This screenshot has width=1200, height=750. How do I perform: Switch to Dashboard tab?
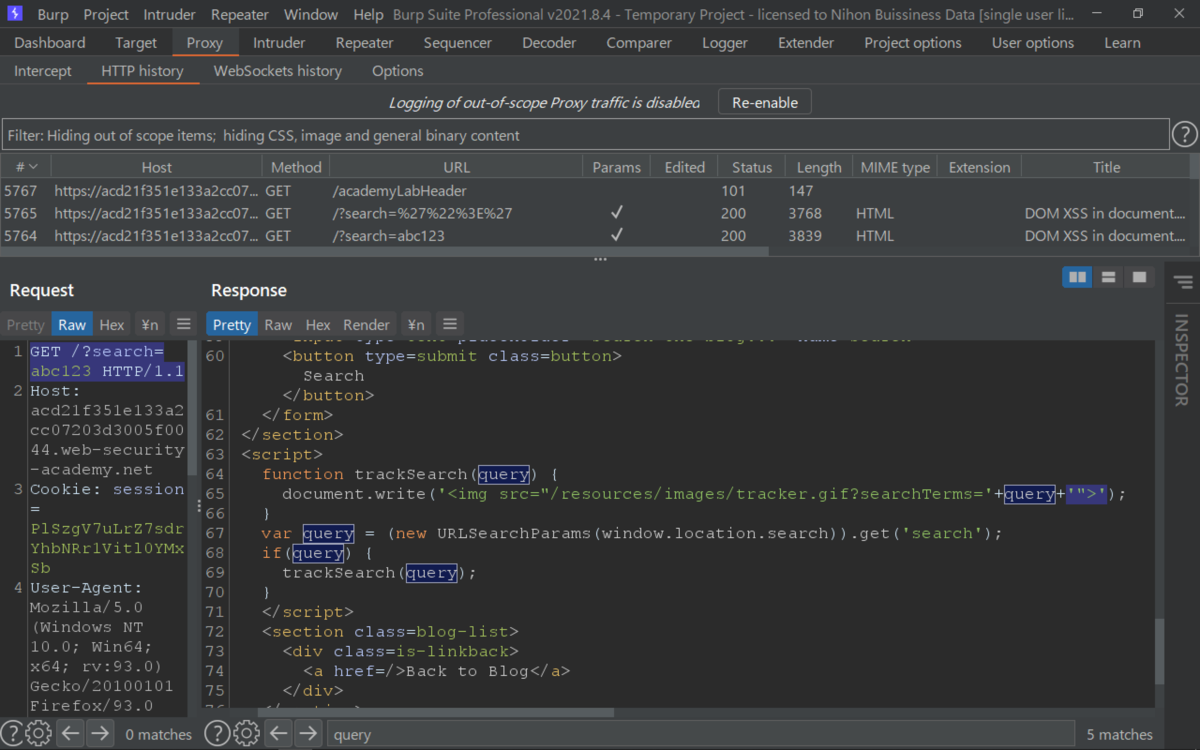pos(50,43)
